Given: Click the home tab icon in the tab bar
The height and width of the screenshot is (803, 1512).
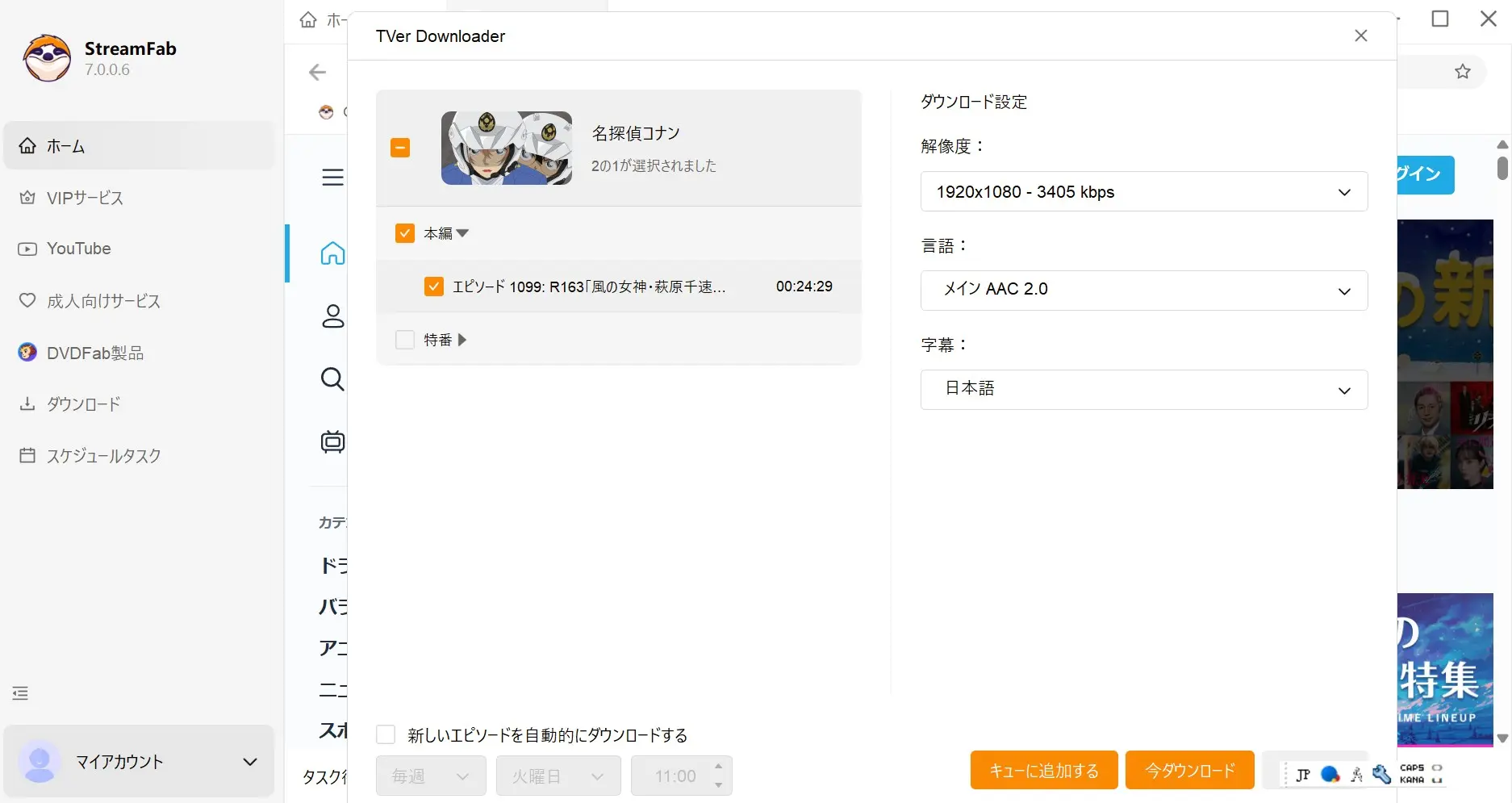Looking at the screenshot, I should 308,19.
